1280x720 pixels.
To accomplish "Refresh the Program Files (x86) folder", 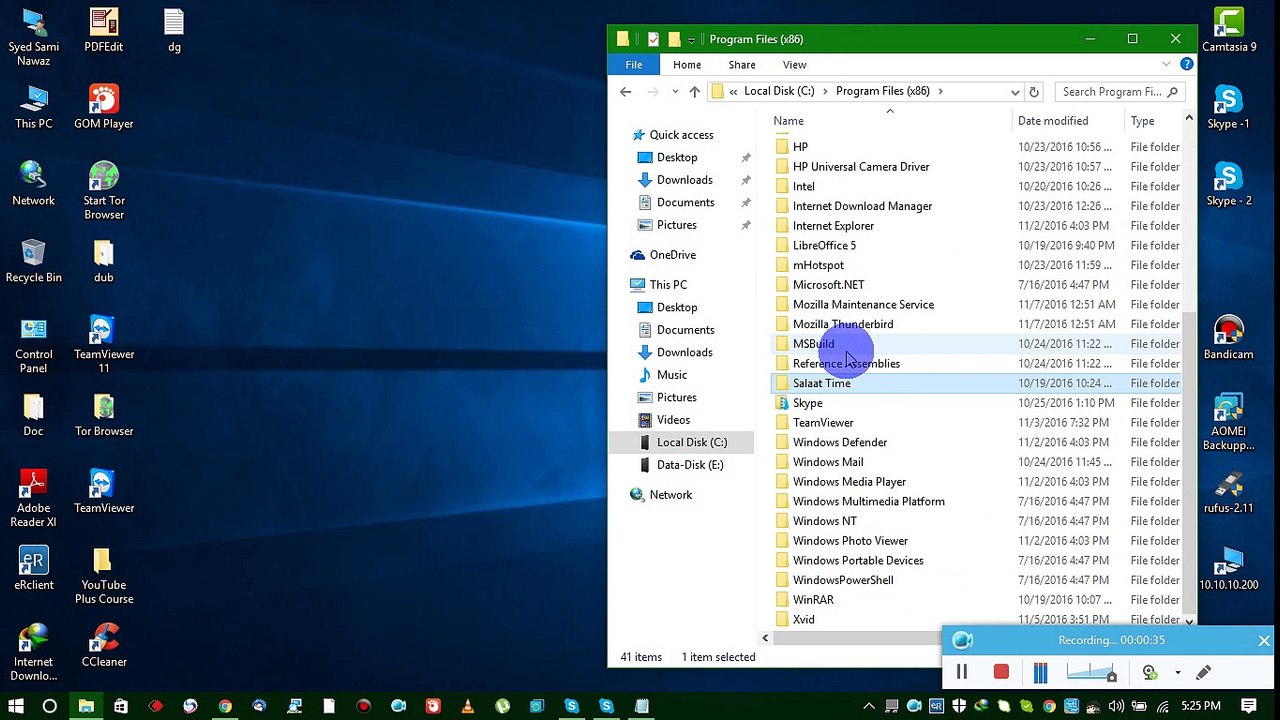I will (x=1034, y=92).
